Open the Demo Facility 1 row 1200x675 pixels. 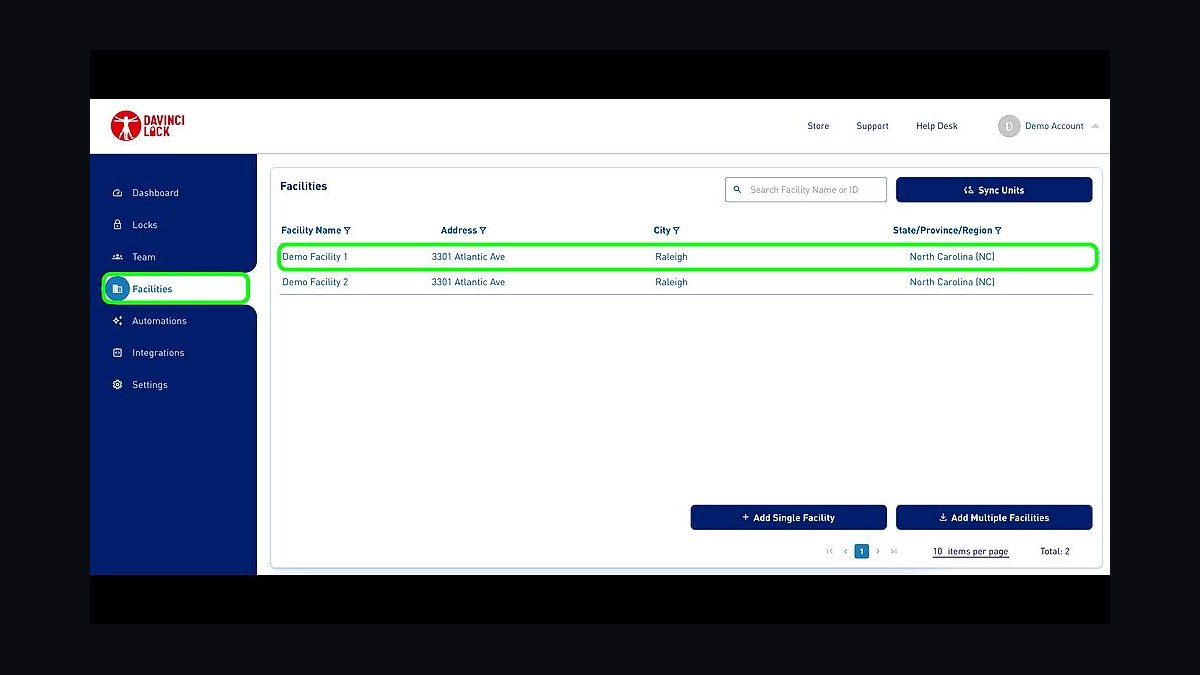pos(687,257)
